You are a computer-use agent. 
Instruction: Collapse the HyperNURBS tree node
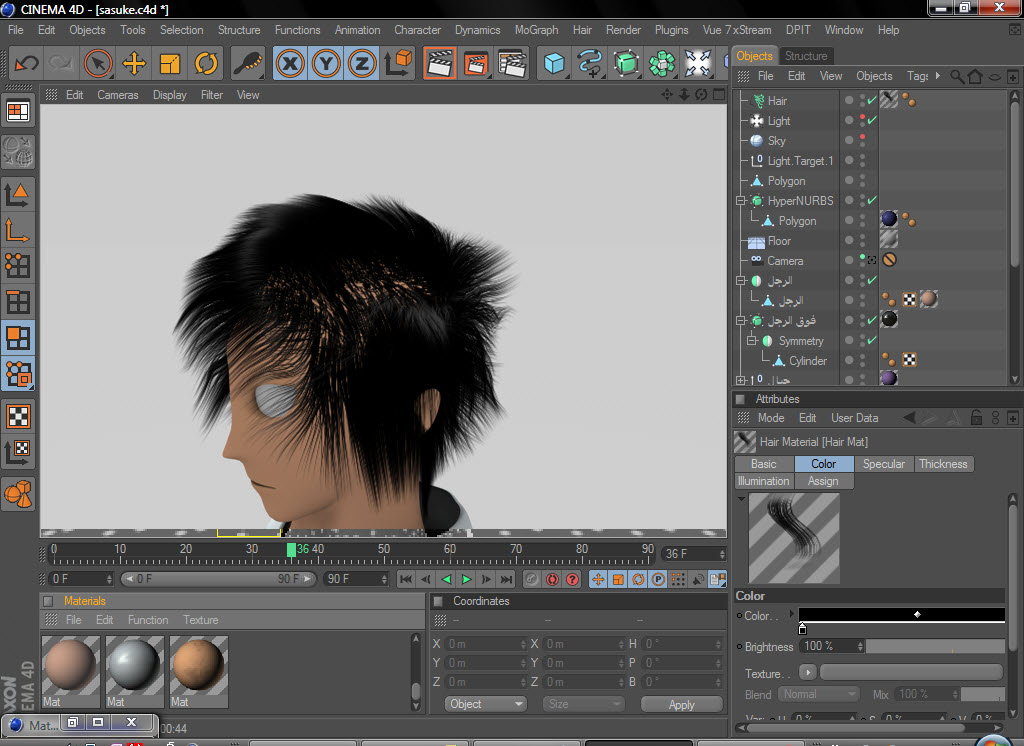(741, 201)
